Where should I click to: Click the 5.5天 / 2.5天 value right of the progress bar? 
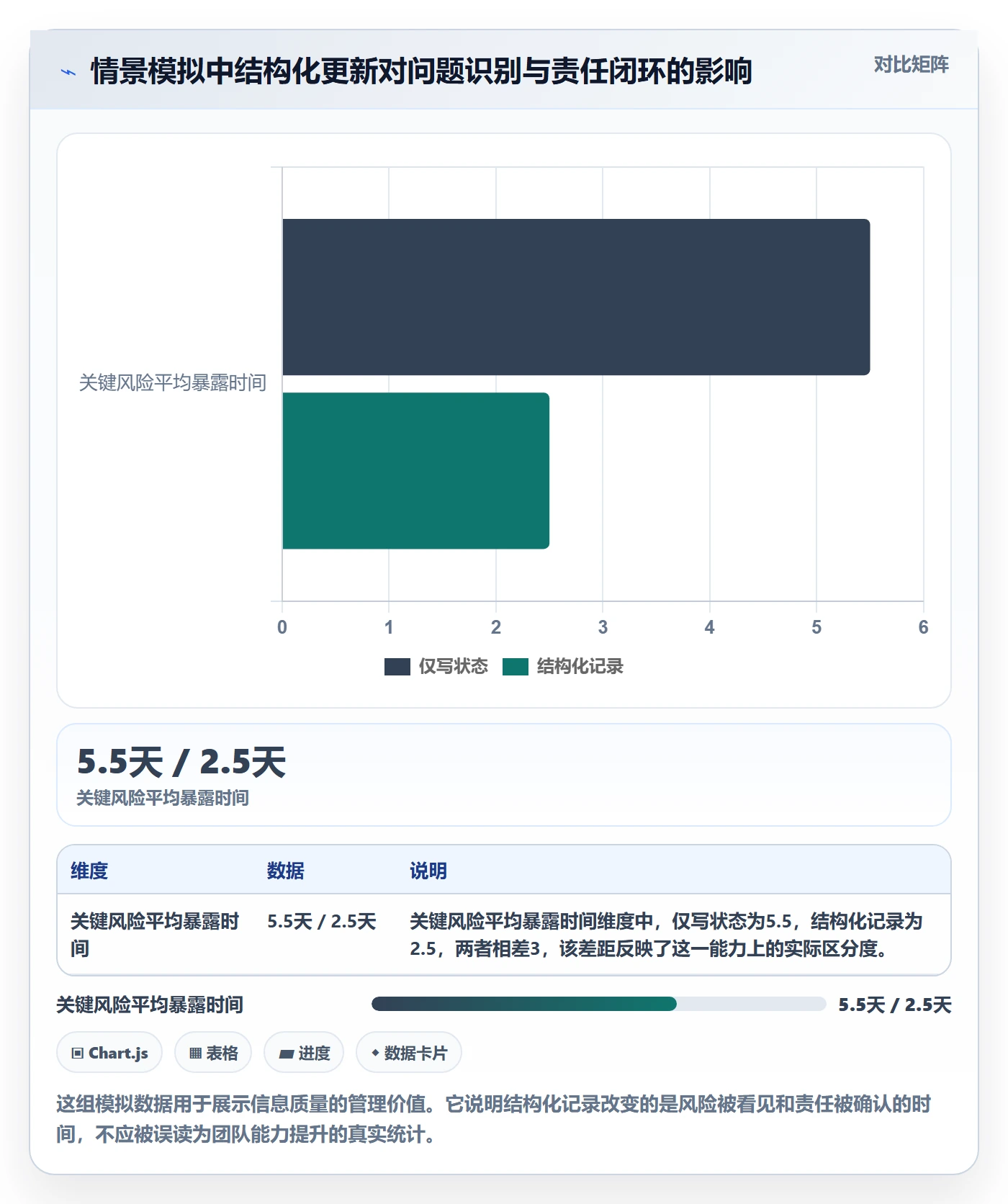(x=895, y=1005)
